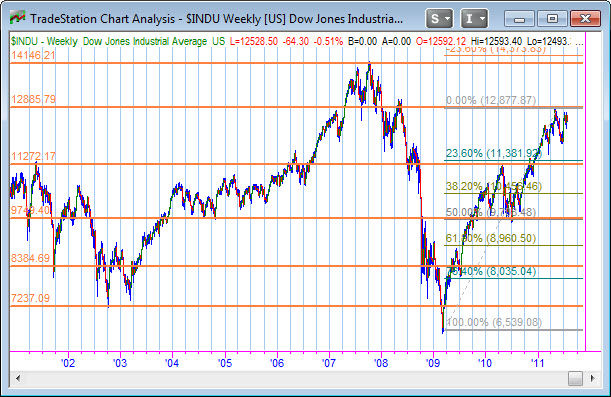The image size is (611, 397).
Task: Click the $INDU - Weekly status text
Action: [44, 41]
